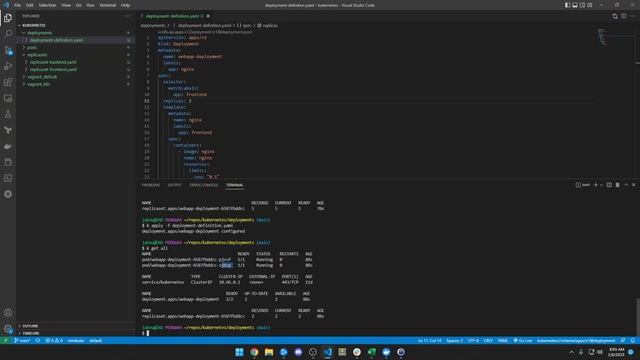This screenshot has width=640, height=360.
Task: Switch to the DEBUG CONSOLE tab
Action: point(203,185)
